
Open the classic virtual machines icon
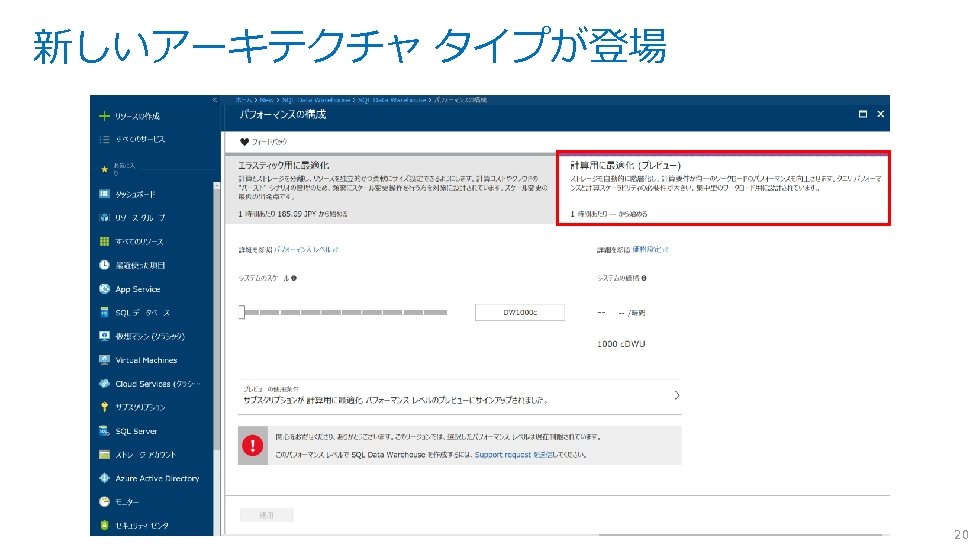(x=104, y=336)
